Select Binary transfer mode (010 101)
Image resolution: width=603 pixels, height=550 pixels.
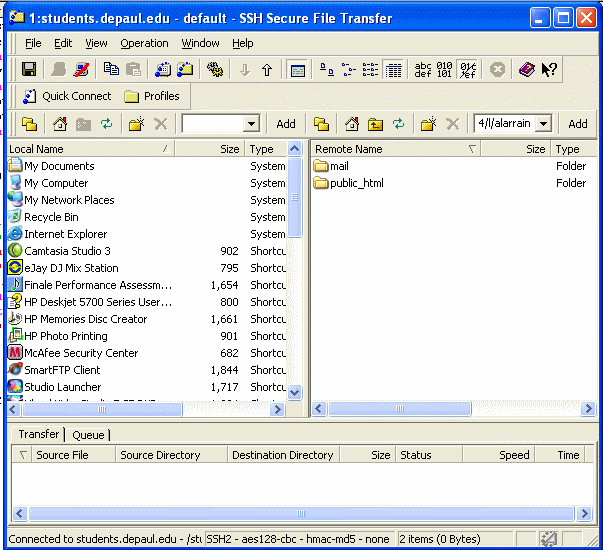[x=445, y=70]
